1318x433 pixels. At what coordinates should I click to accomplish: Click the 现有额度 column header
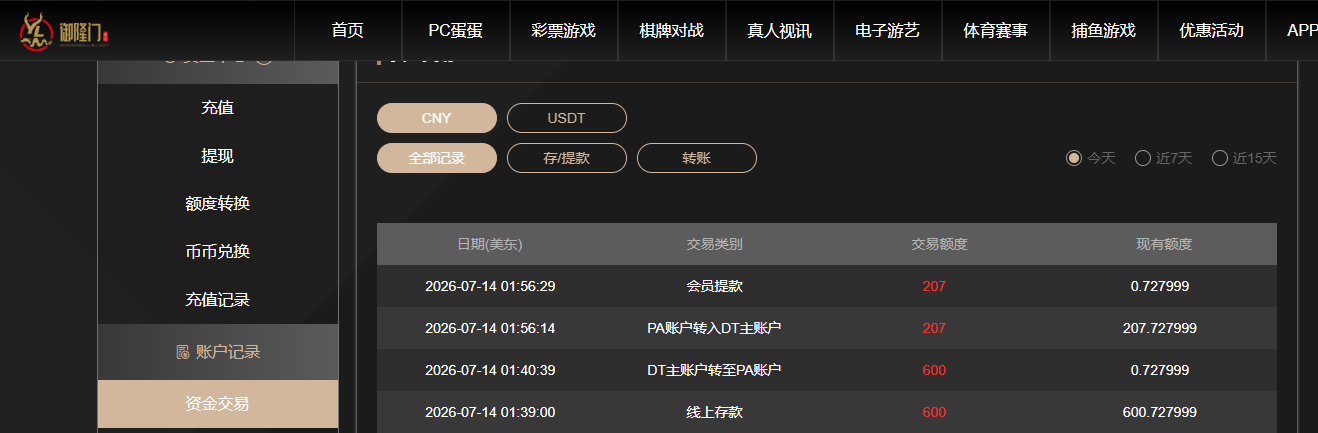point(1164,244)
